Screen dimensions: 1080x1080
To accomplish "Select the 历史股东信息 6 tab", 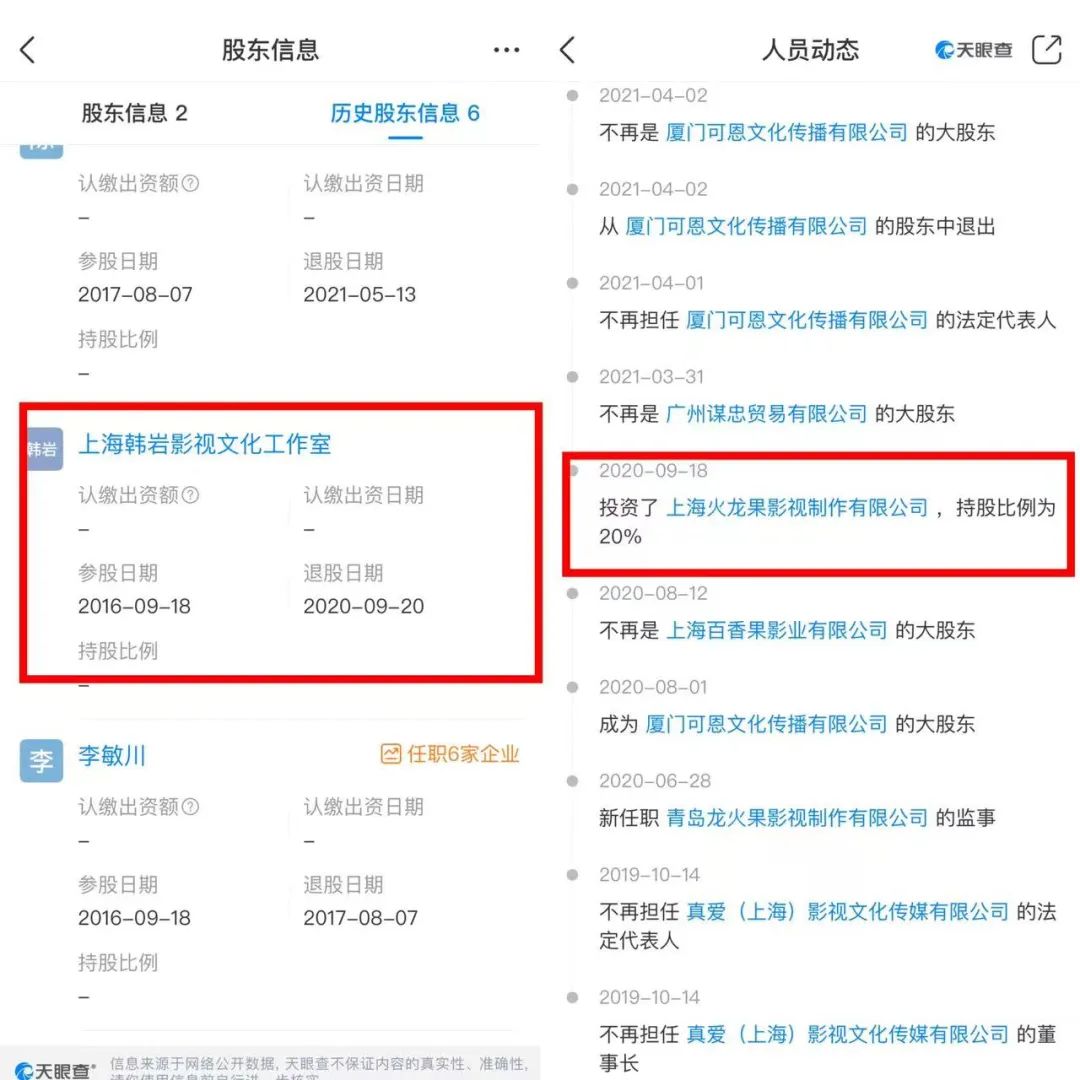I will pos(405,113).
